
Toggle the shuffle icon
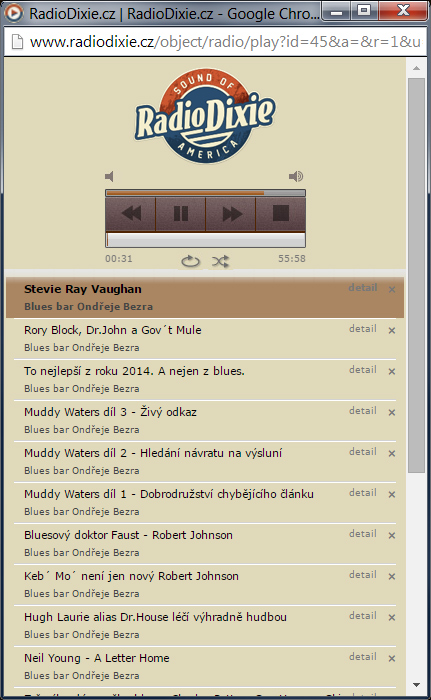(221, 261)
